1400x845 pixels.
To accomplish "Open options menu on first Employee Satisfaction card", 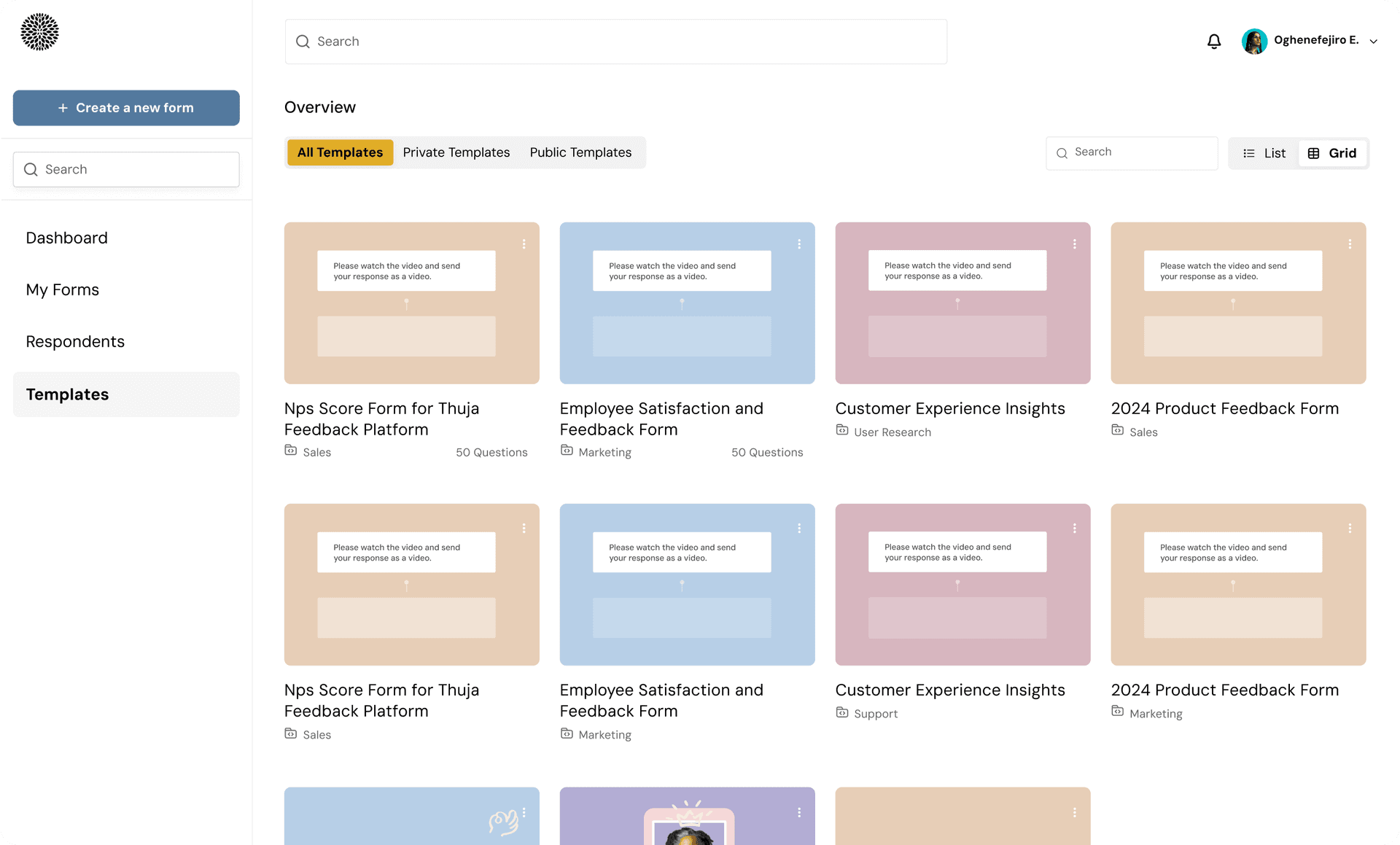I will coord(799,244).
